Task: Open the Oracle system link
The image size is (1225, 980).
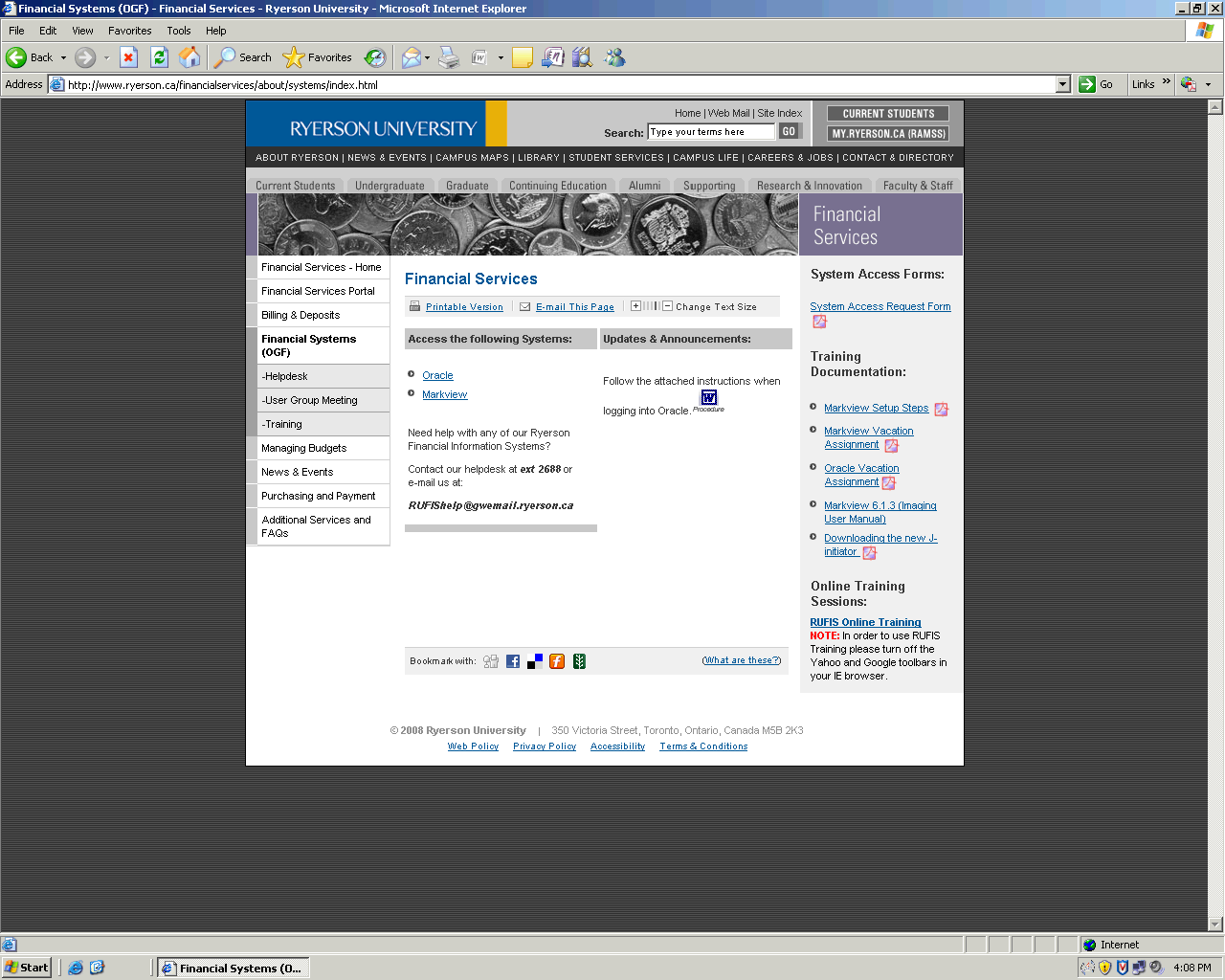Action: click(x=437, y=375)
